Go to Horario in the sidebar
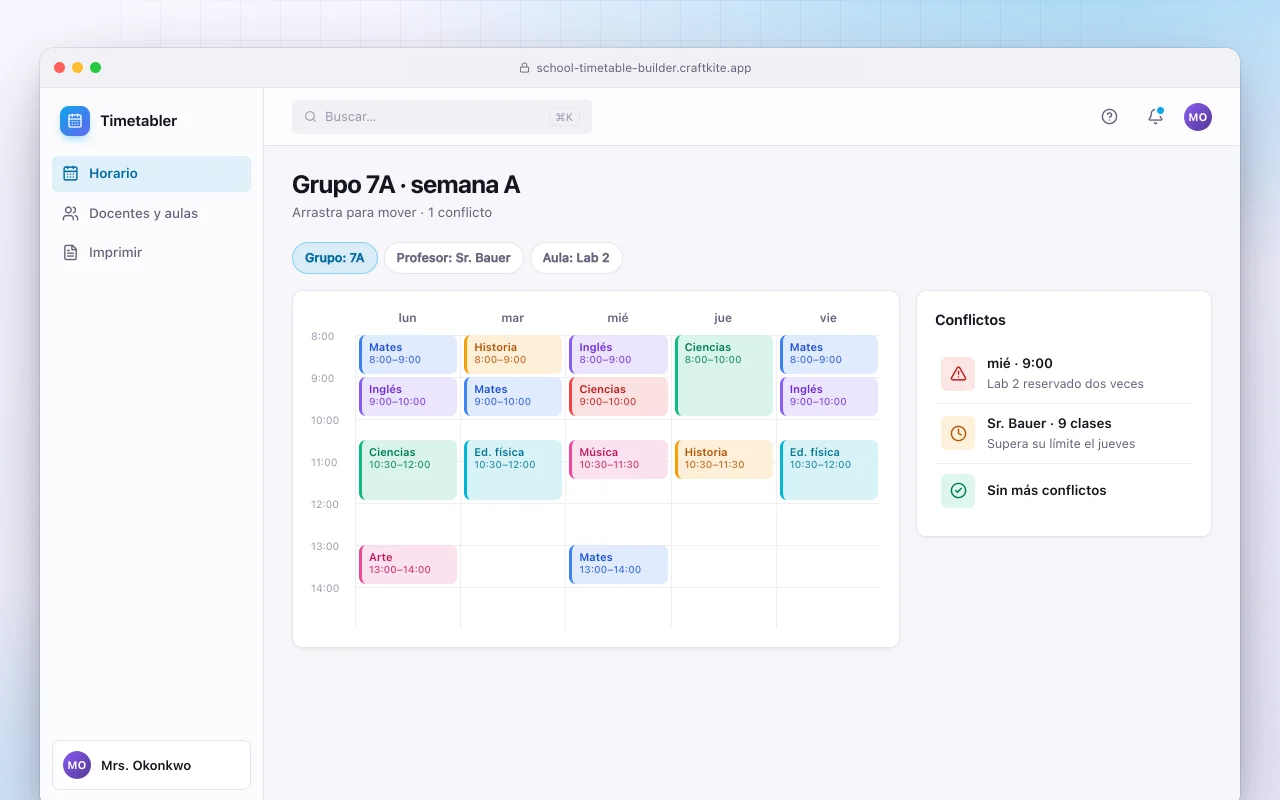Screen dimensions: 1280x800 151,173
